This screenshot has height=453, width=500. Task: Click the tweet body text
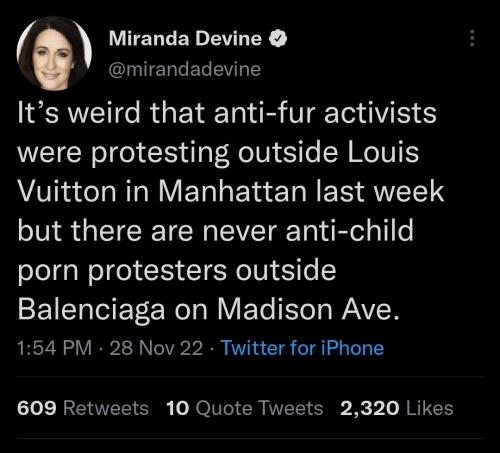[230, 211]
